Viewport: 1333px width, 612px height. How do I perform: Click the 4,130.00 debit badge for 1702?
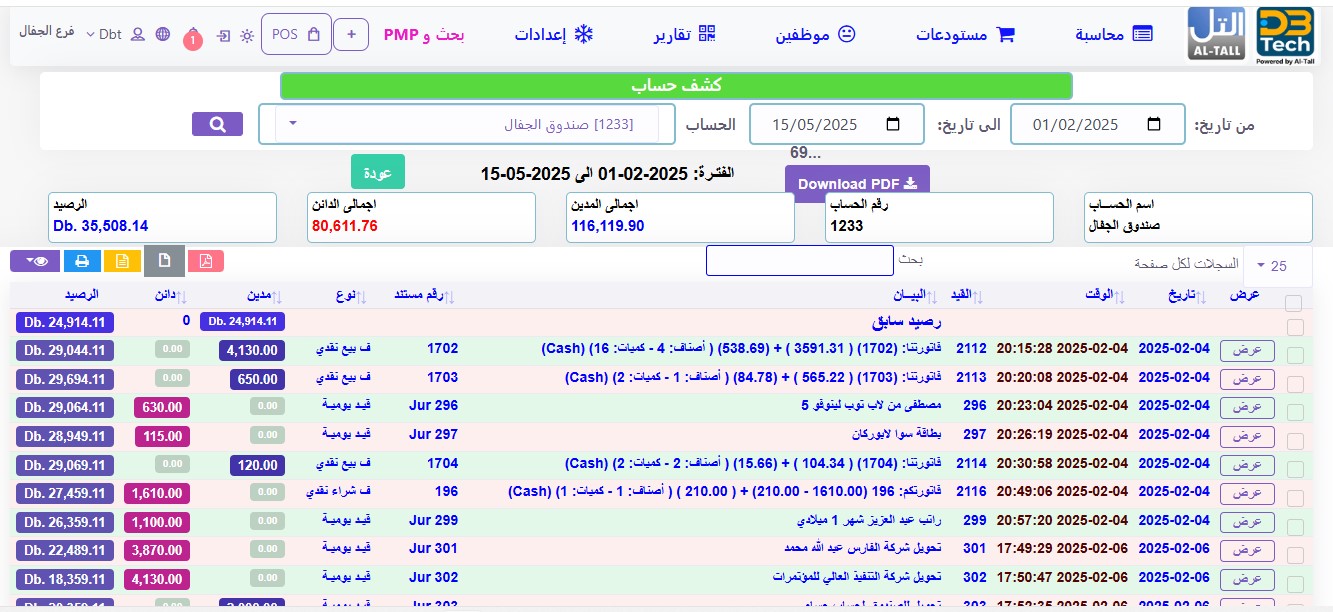251,351
